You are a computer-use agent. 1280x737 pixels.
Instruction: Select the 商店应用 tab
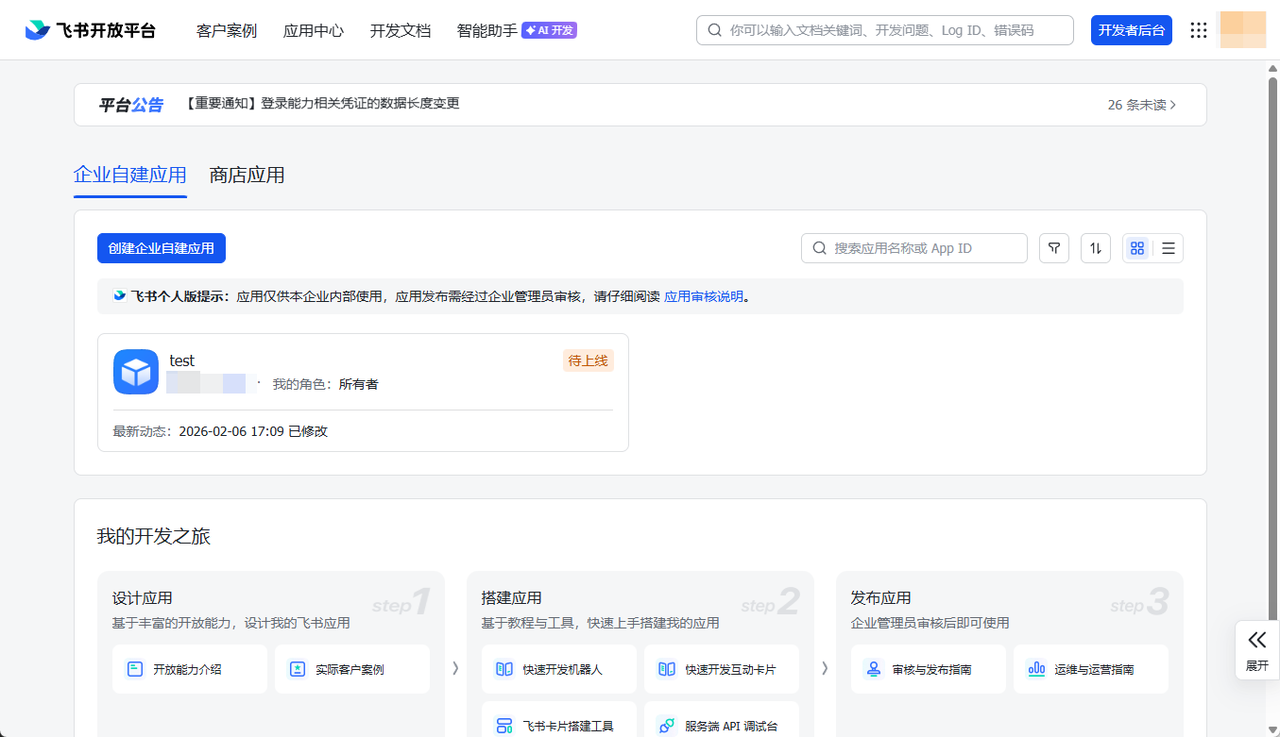click(x=247, y=175)
